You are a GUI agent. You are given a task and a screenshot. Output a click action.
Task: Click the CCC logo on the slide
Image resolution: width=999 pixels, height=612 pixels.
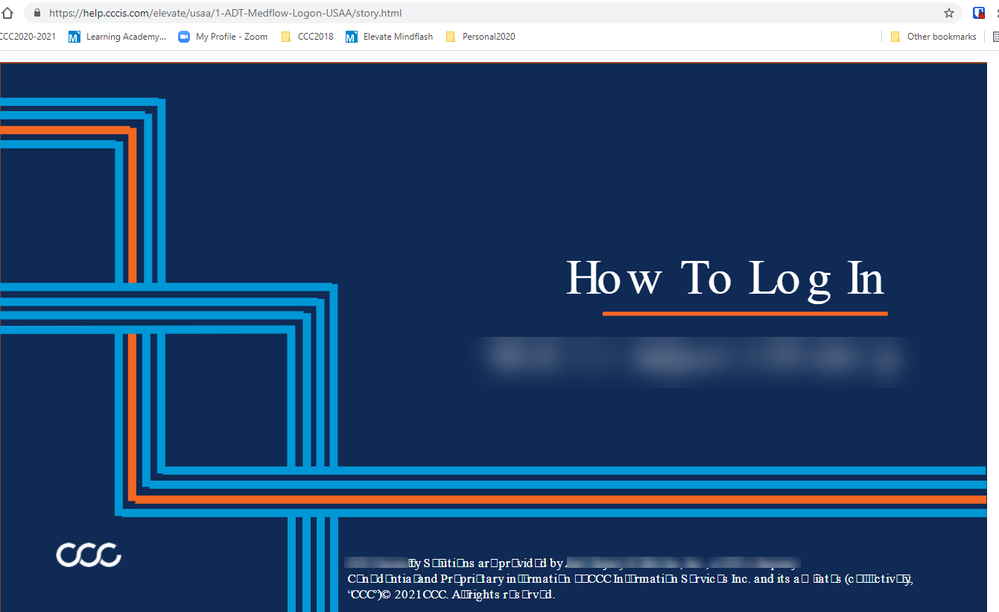(x=89, y=555)
